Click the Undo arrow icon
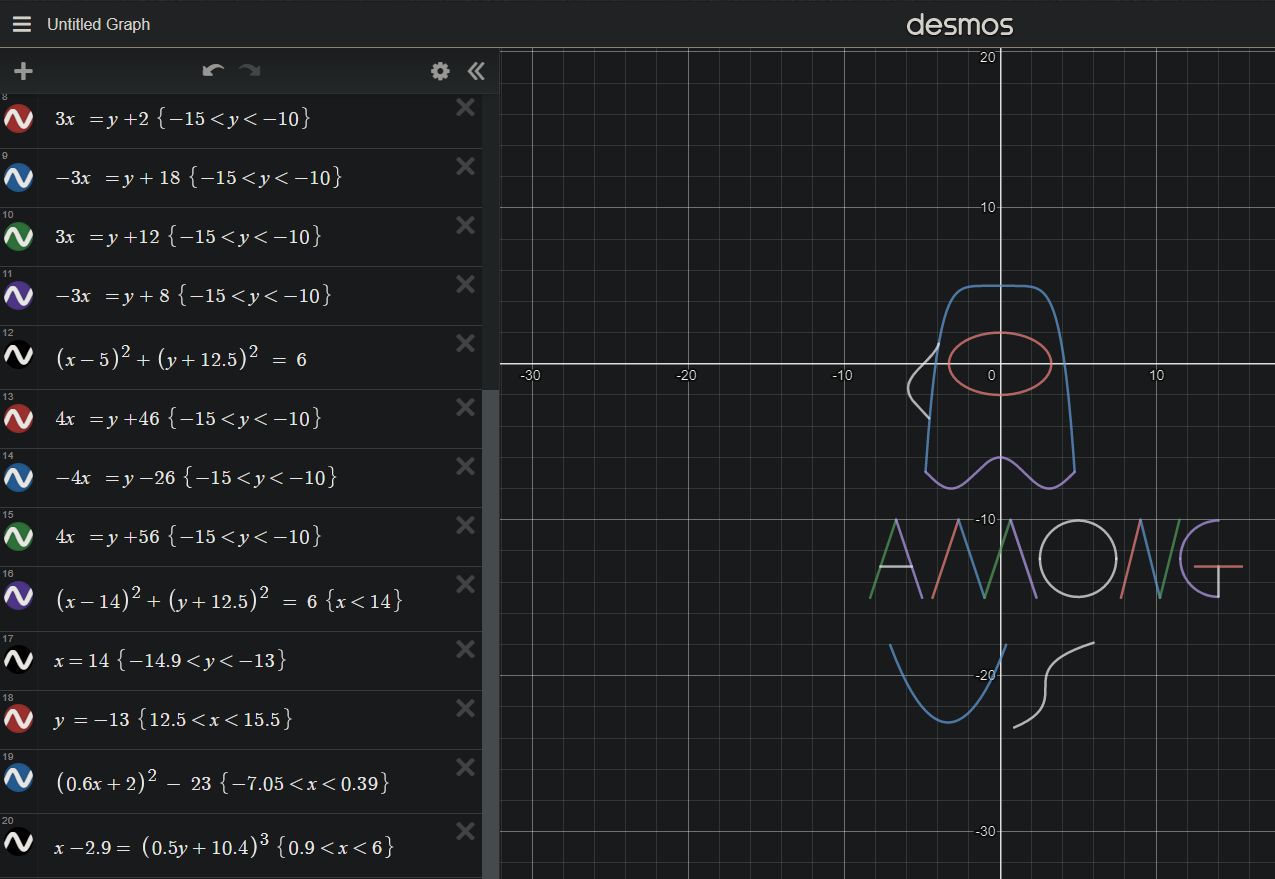 (213, 71)
